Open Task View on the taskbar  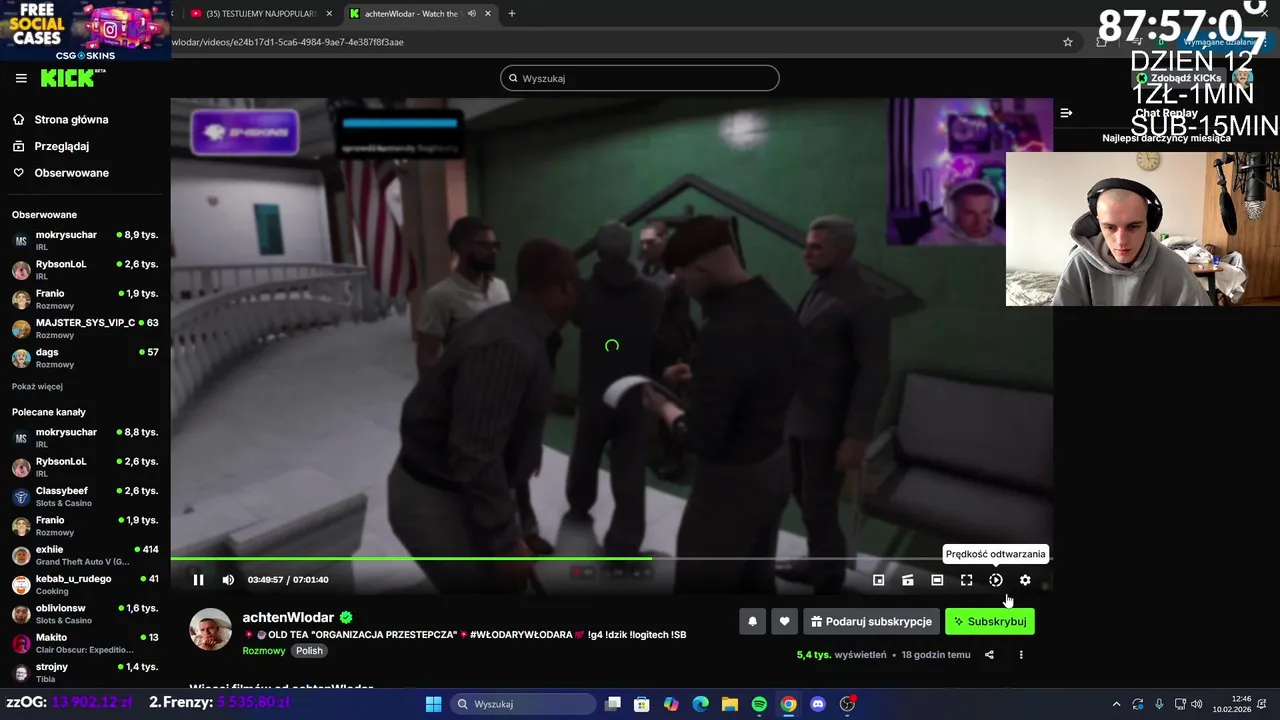pos(613,704)
